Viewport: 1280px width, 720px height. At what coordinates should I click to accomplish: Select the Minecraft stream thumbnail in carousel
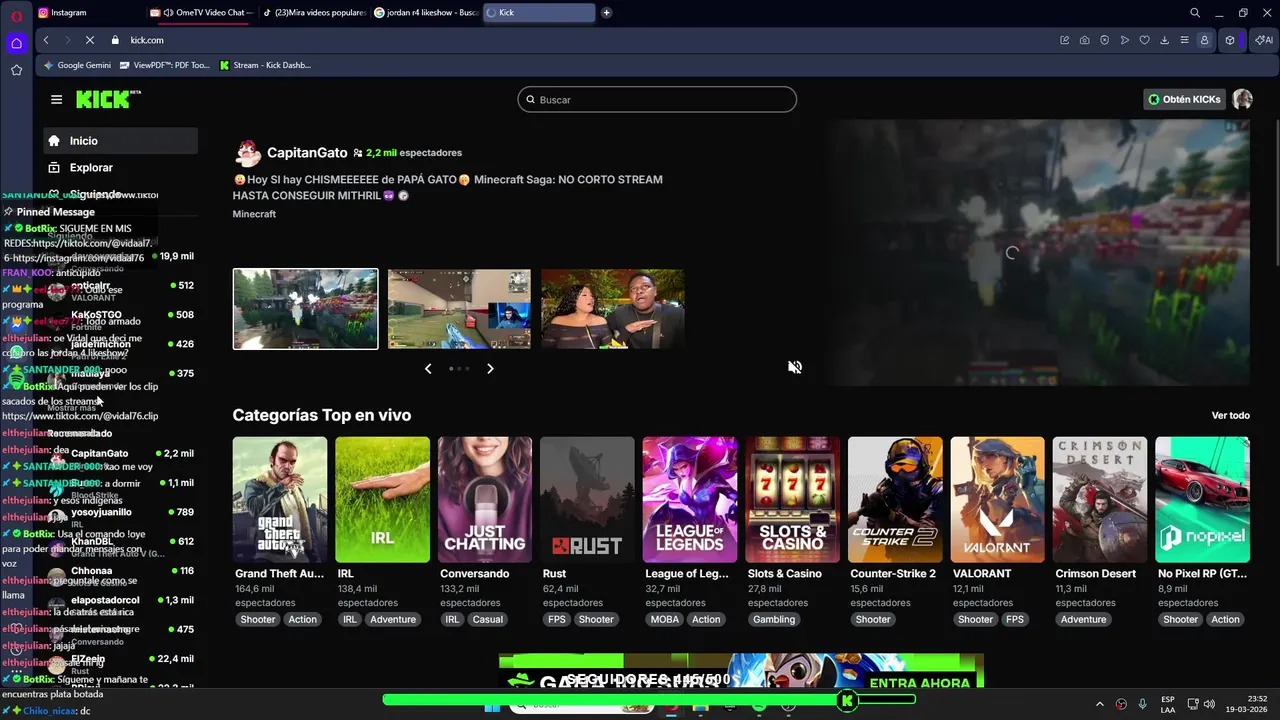(x=306, y=309)
